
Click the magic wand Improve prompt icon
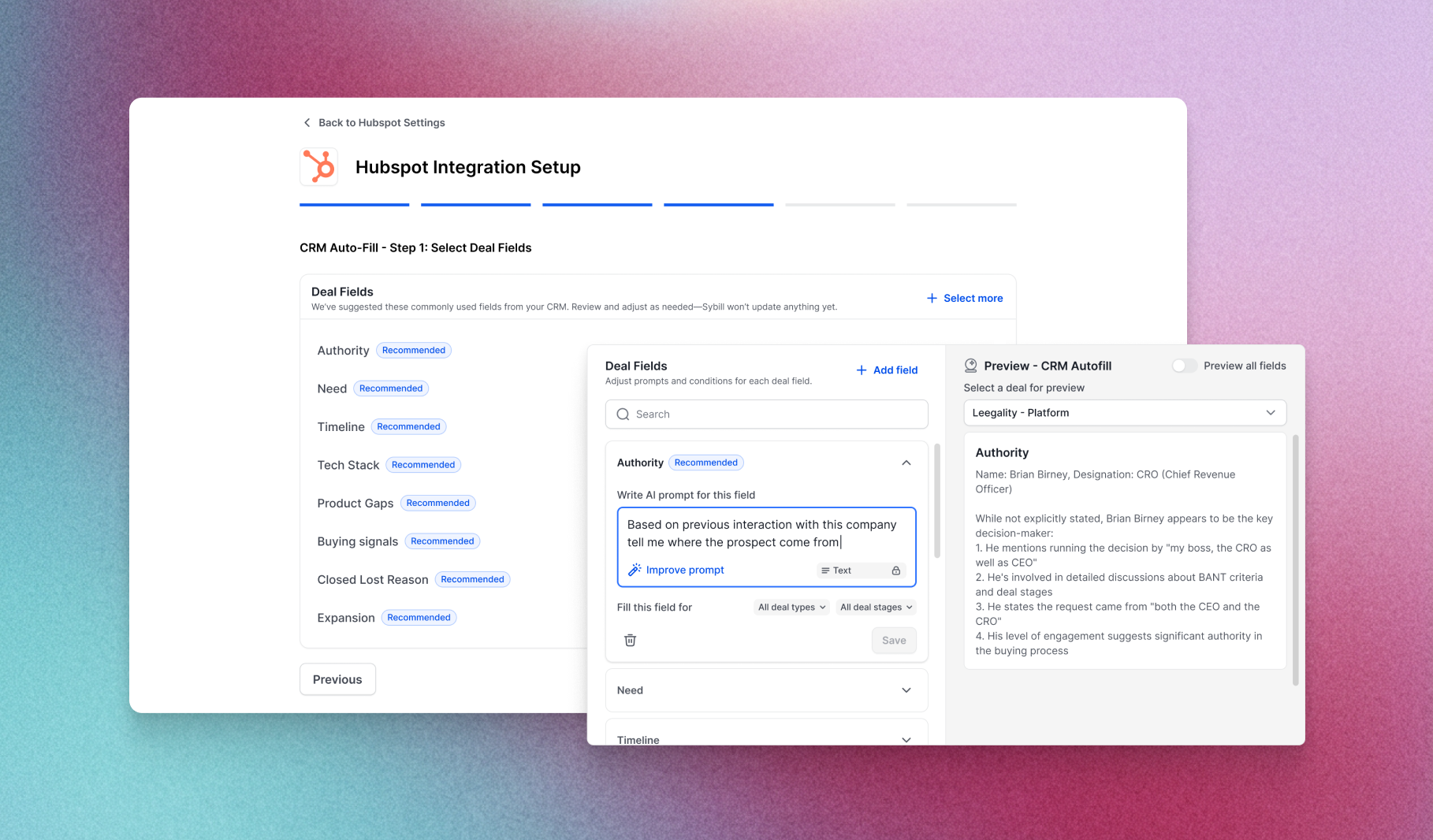[635, 570]
